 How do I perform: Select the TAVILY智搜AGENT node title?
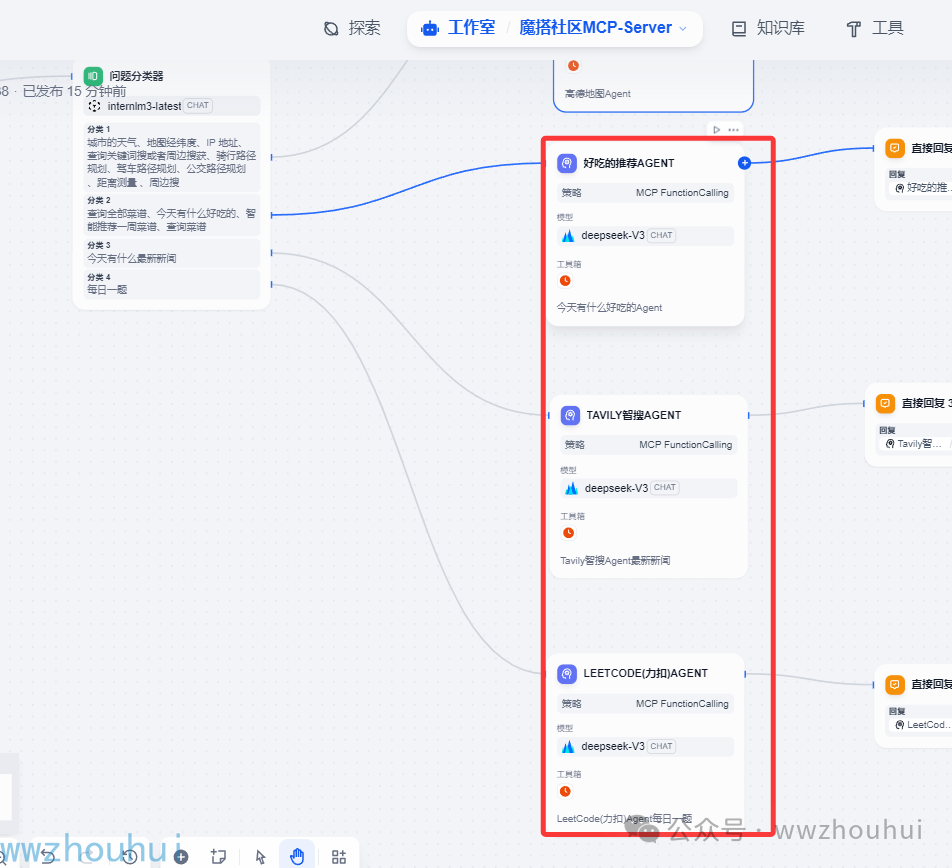point(634,415)
